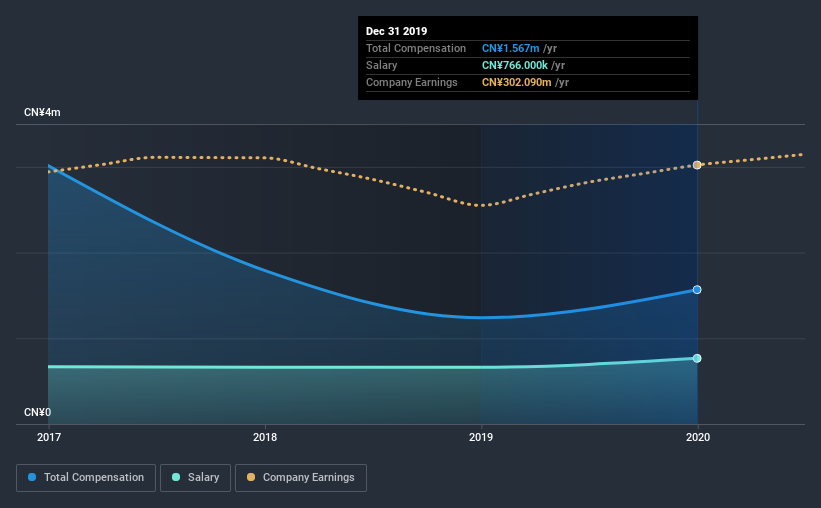Click the blue dot in Total Compensation legend
Image resolution: width=821 pixels, height=508 pixels.
[32, 477]
